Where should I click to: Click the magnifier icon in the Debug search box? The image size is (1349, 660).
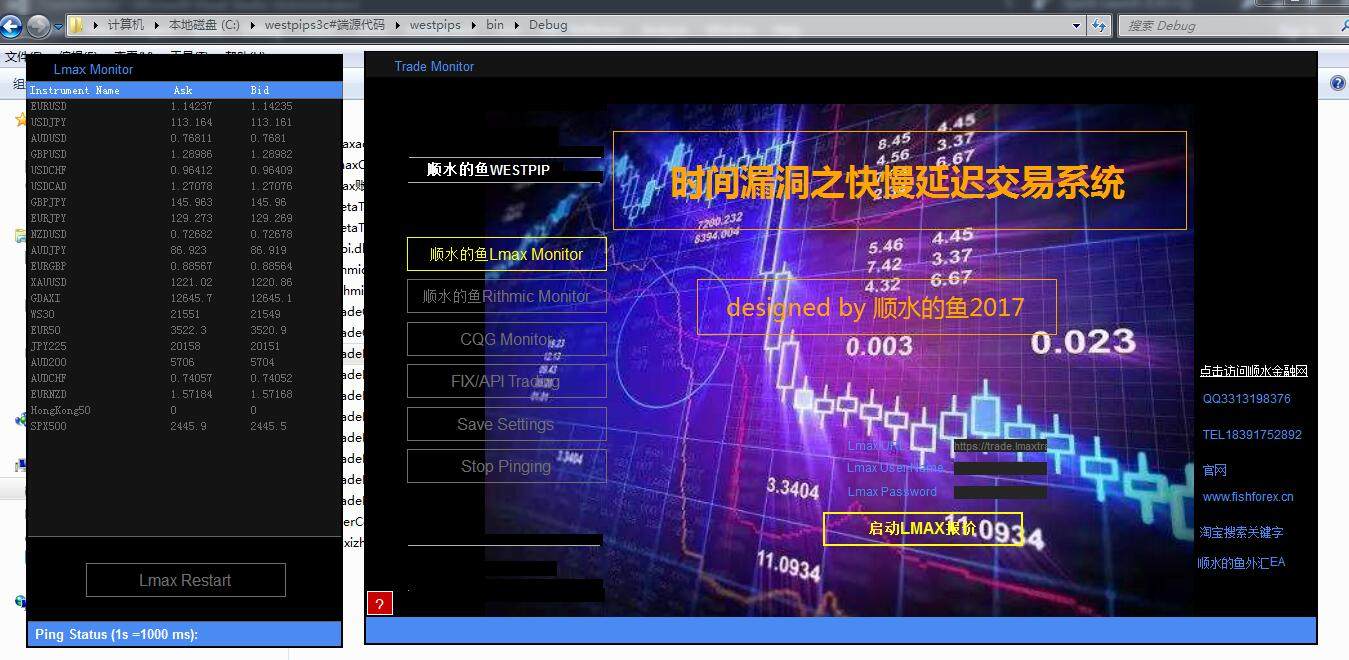(1343, 25)
